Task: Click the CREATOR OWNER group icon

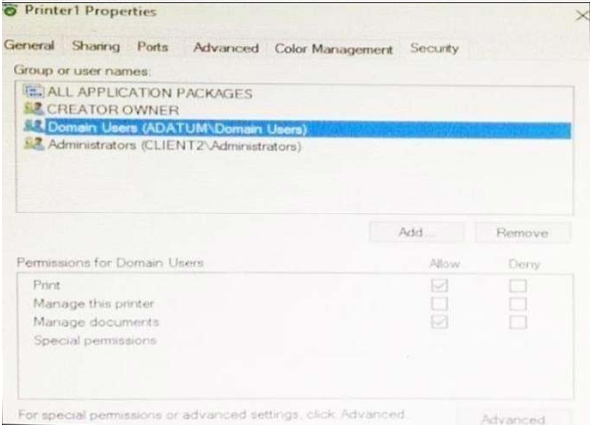Action: (x=34, y=109)
